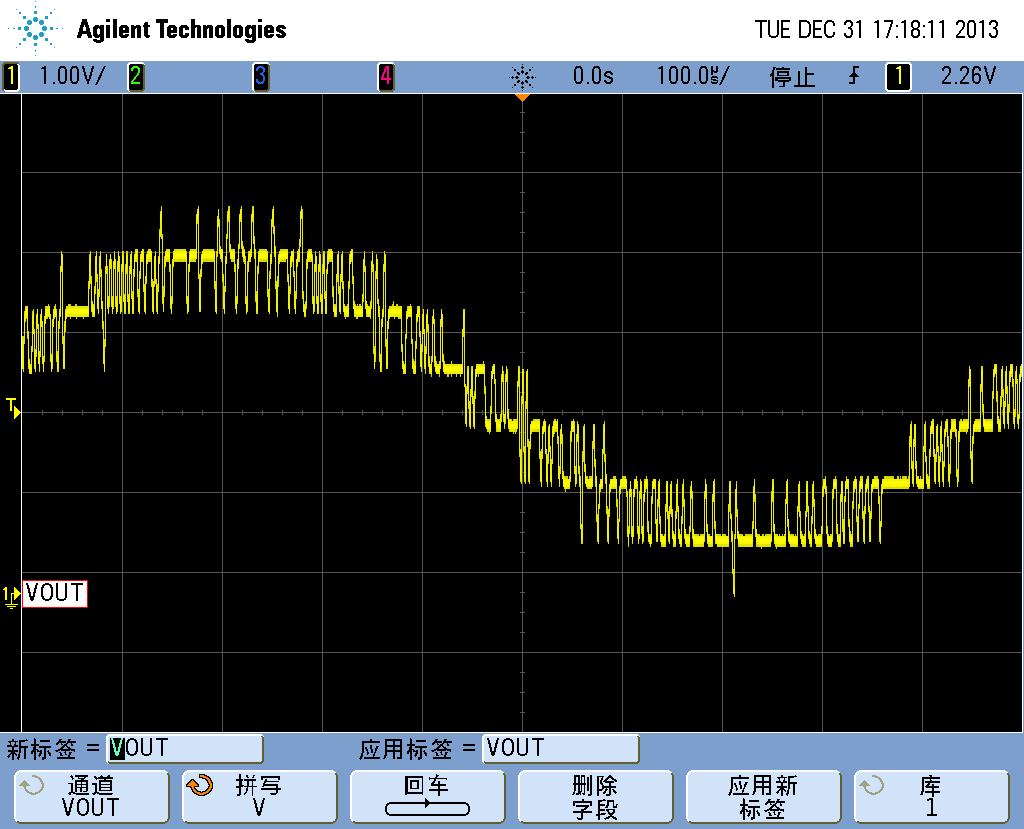Click the time reference snowflake icon

point(522,77)
